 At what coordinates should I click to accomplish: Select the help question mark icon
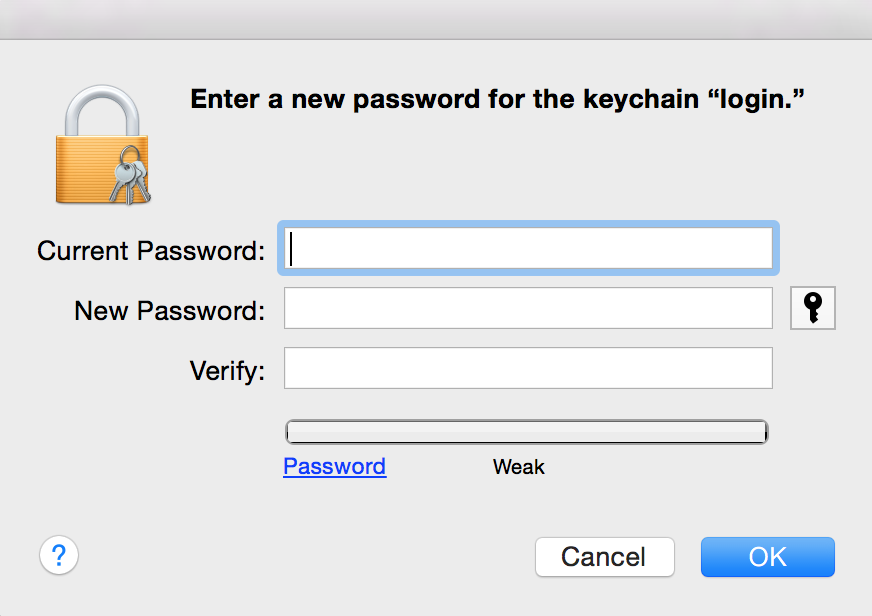coord(58,555)
